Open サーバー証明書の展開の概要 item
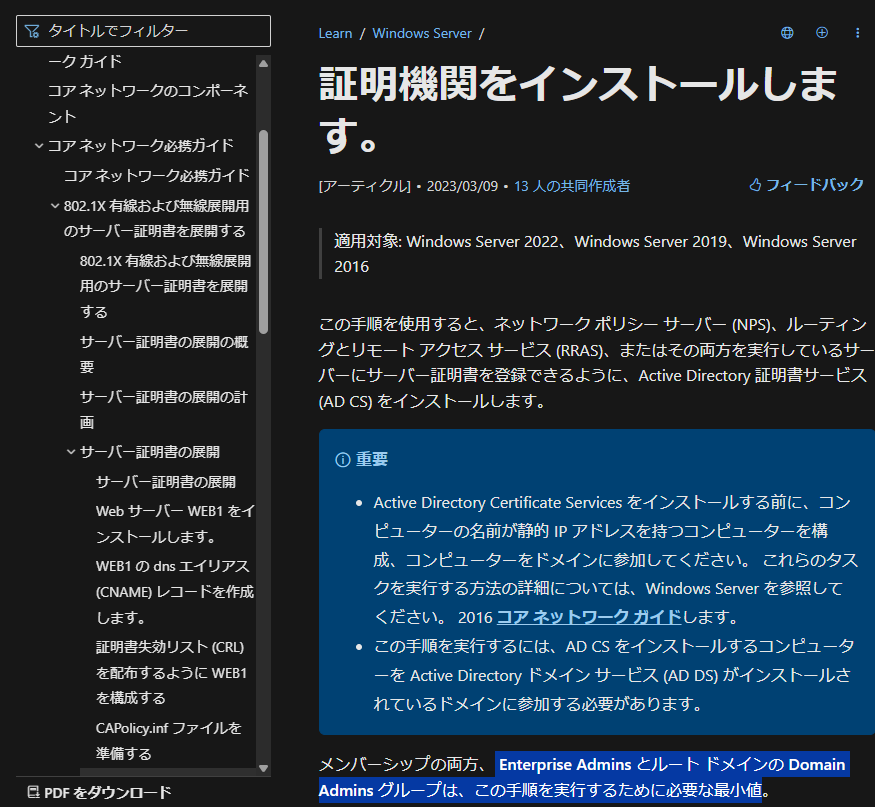This screenshot has height=807, width=875. click(164, 354)
